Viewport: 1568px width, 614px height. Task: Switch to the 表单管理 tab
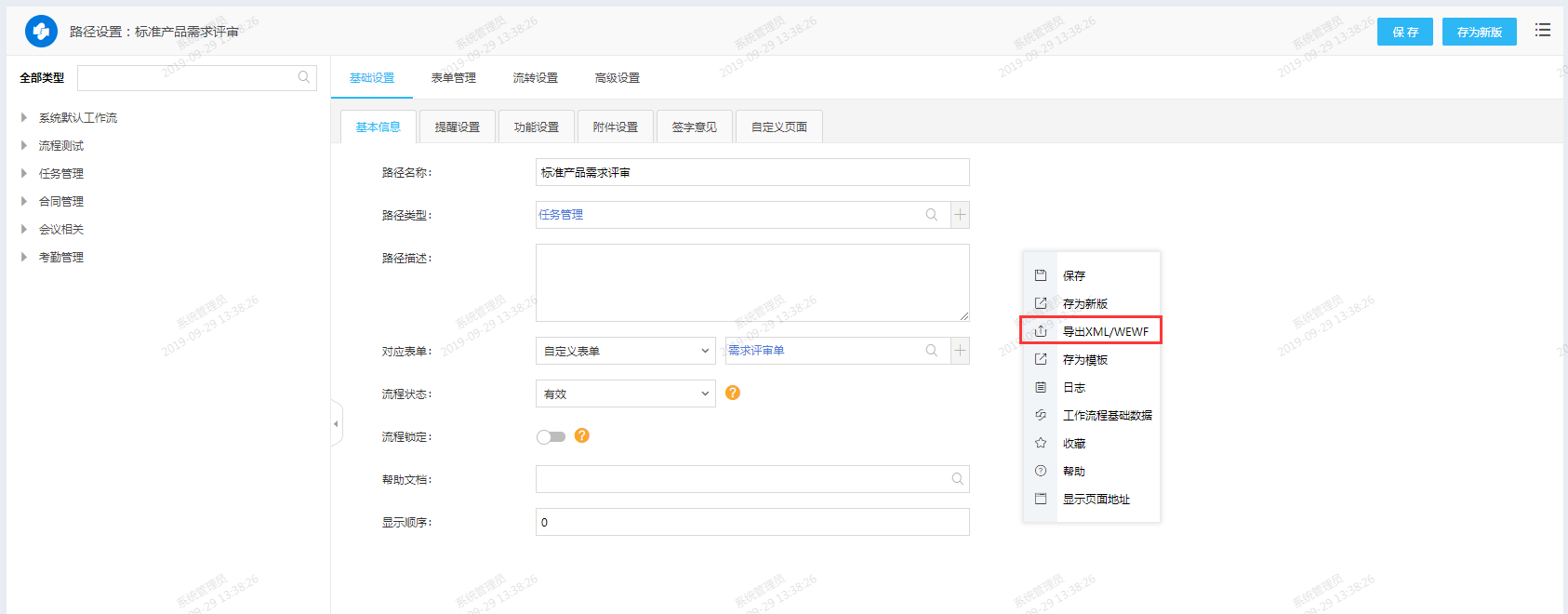[x=453, y=78]
